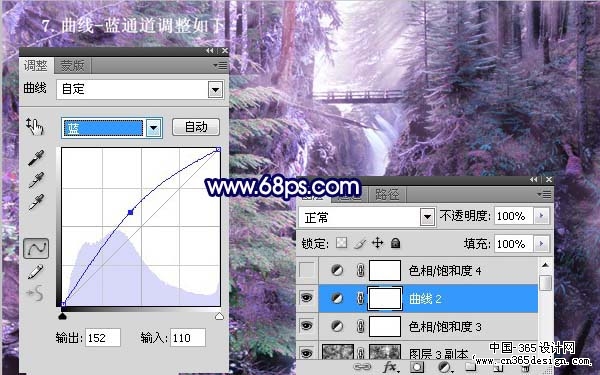Screen dimensions: 600x375
Task: Select the pencil draw-curve tool
Action: 35,272
